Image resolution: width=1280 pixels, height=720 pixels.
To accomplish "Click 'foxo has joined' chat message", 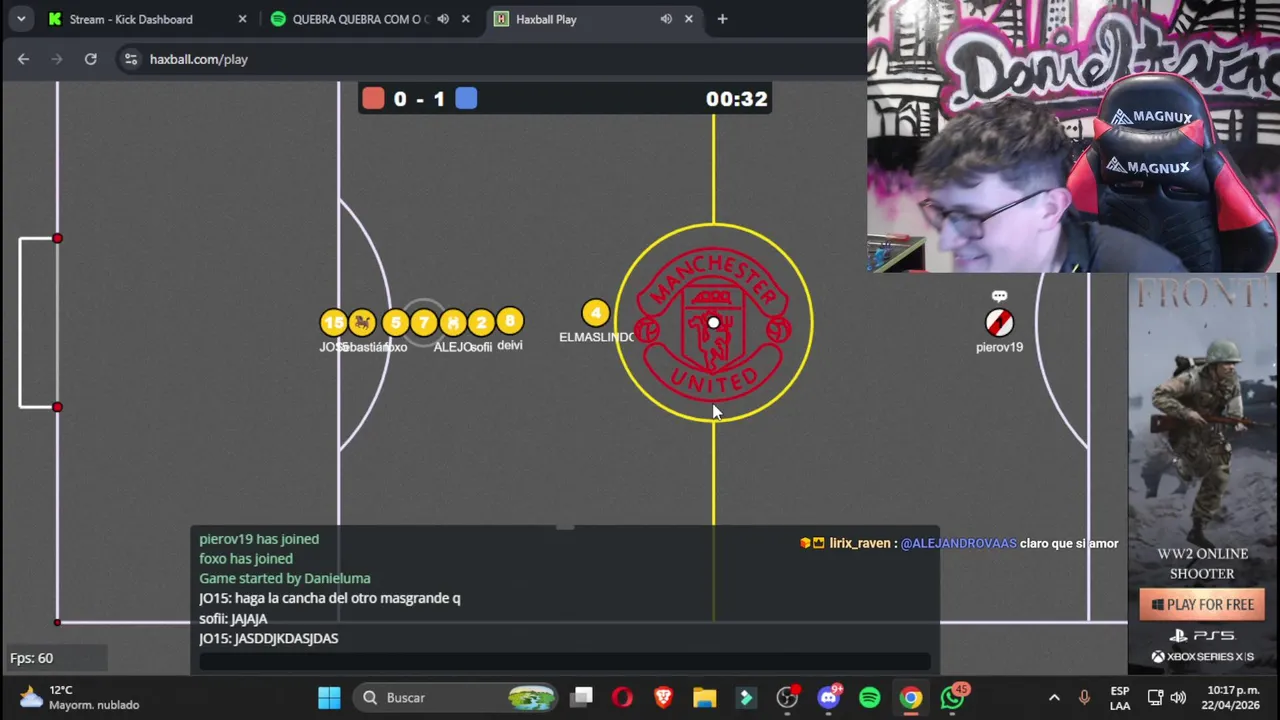I will click(246, 559).
